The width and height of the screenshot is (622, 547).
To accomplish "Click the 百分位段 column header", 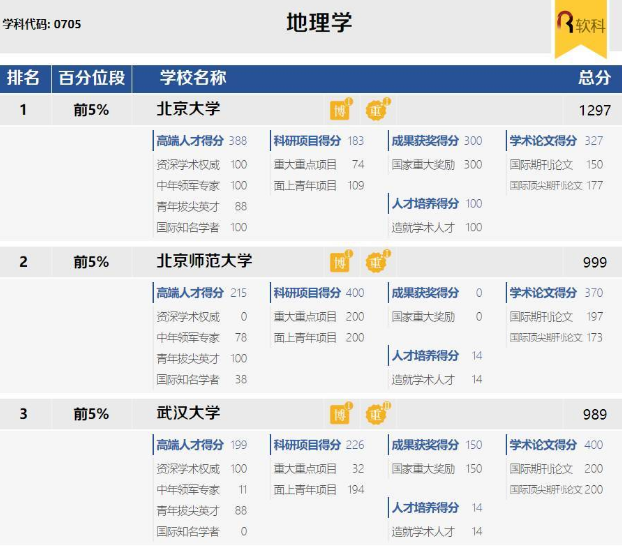I will [x=92, y=78].
